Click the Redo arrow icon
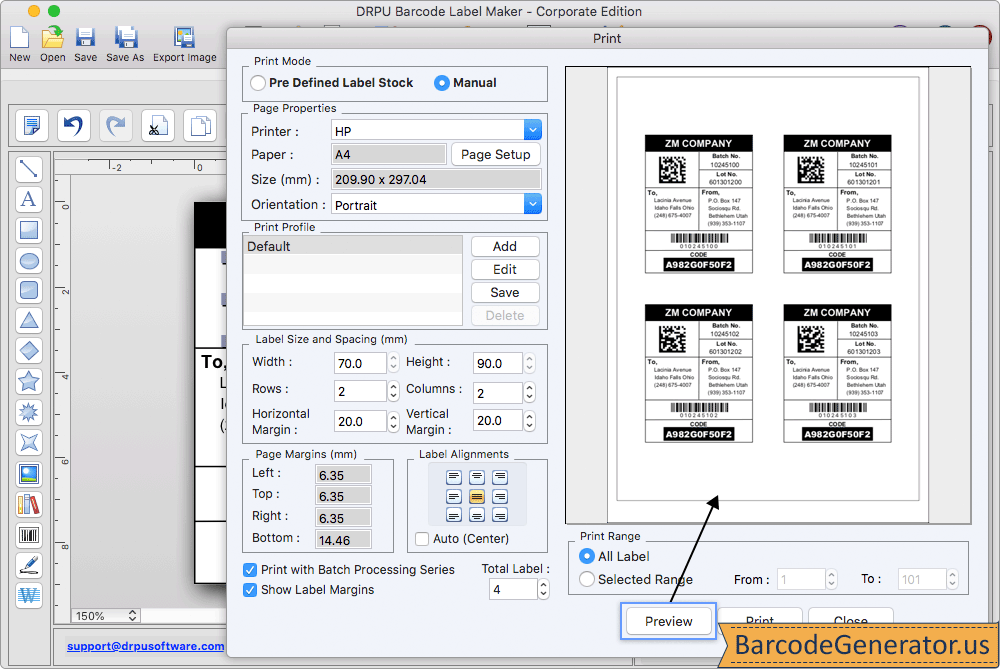Screen dimensions: 1000x669 pos(115,126)
